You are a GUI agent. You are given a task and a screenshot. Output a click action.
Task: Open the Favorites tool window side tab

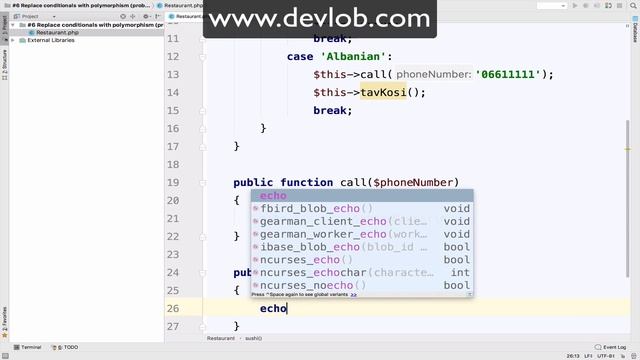click(x=4, y=322)
